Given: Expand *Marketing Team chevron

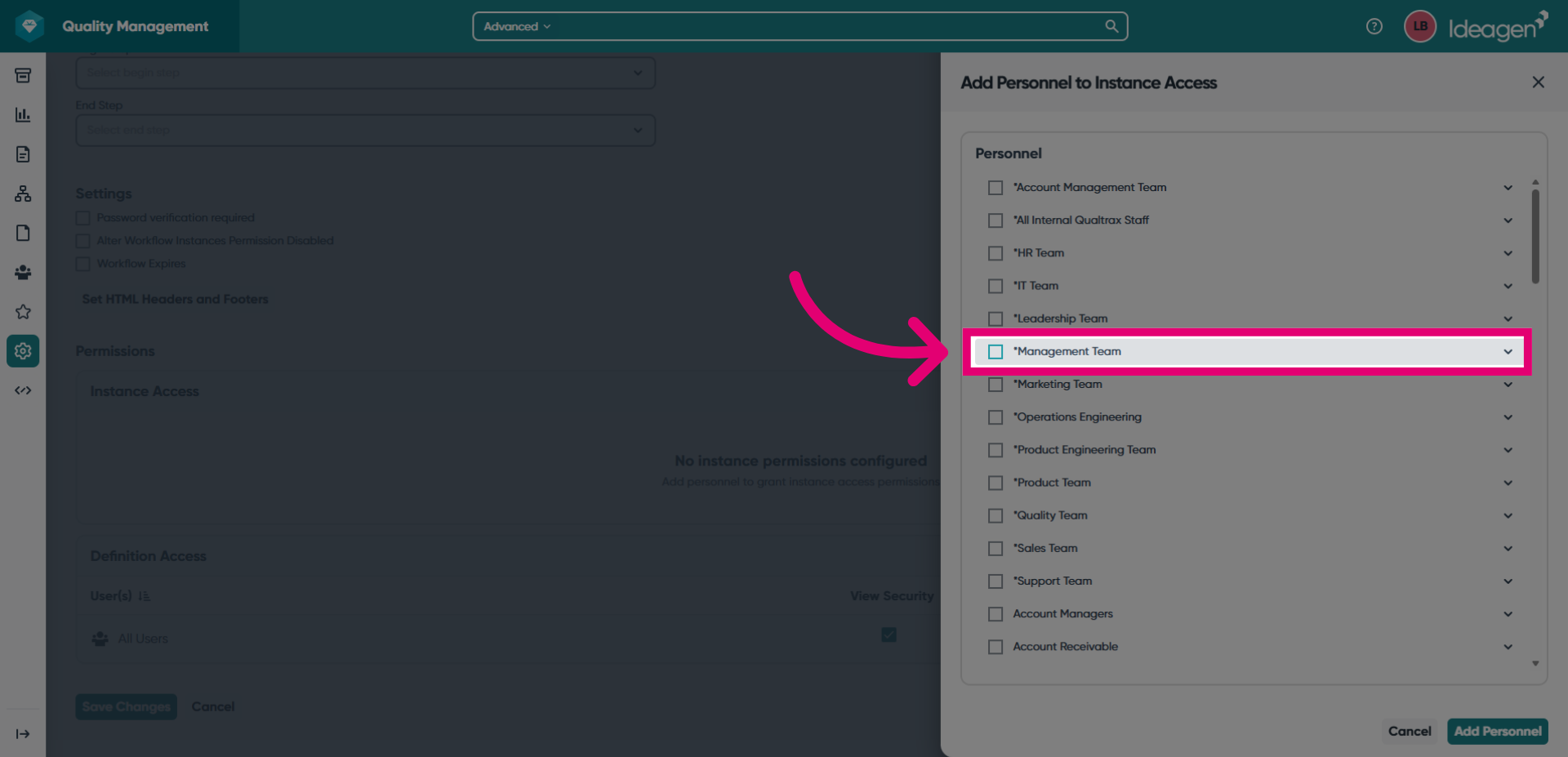Looking at the screenshot, I should pos(1508,385).
